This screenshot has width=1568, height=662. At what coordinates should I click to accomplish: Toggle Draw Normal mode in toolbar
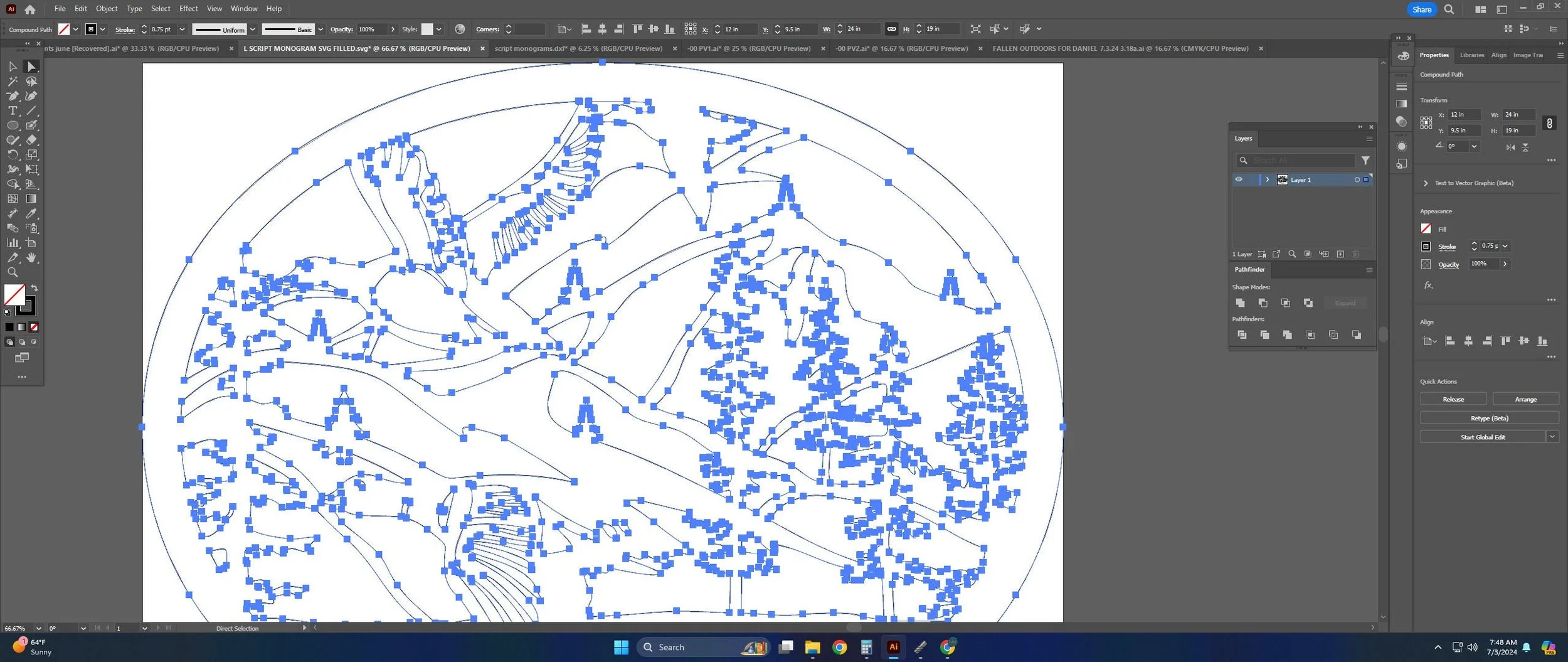click(9, 342)
